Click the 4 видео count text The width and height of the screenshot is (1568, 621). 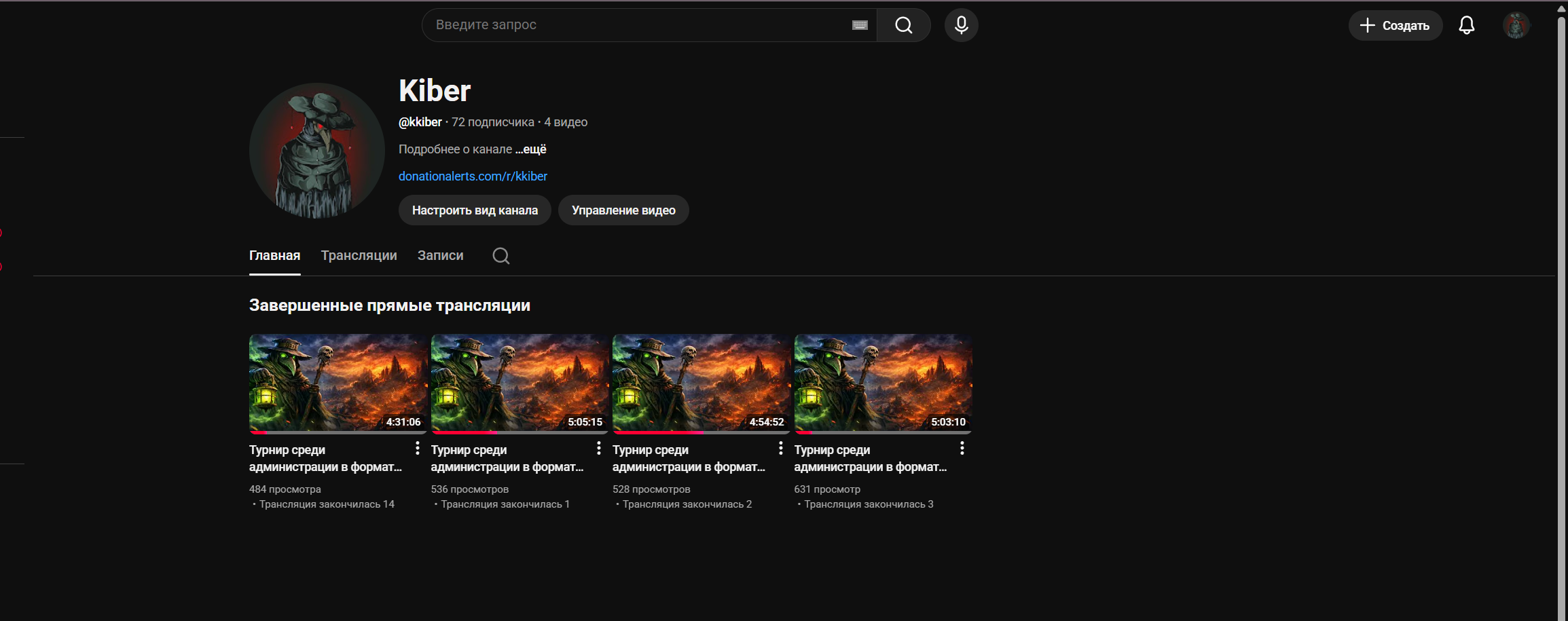point(566,122)
